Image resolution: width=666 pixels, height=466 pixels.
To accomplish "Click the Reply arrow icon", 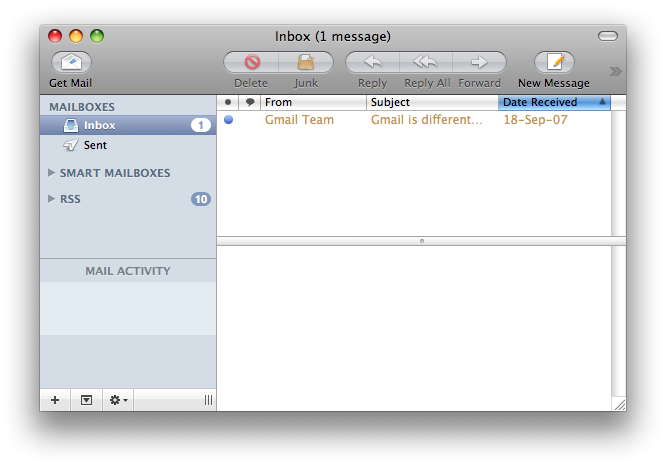I will pos(373,62).
